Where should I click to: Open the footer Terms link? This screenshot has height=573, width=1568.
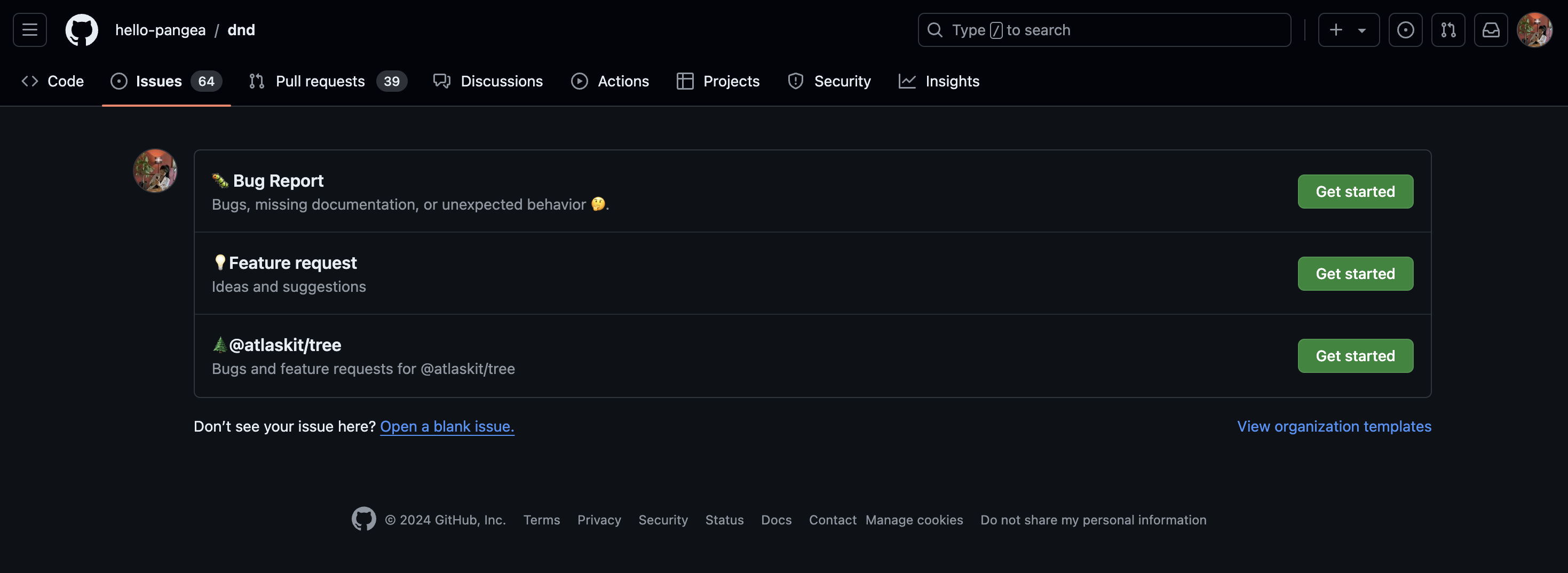542,520
